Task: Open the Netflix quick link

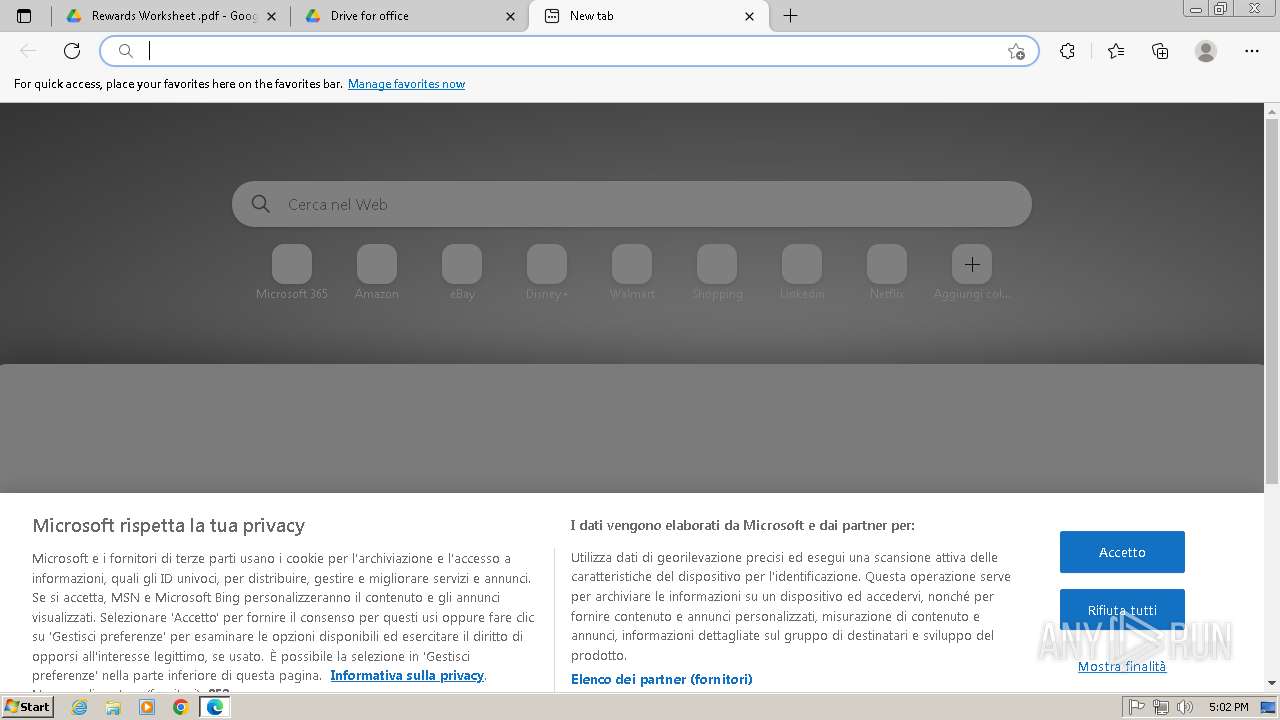Action: [x=887, y=272]
